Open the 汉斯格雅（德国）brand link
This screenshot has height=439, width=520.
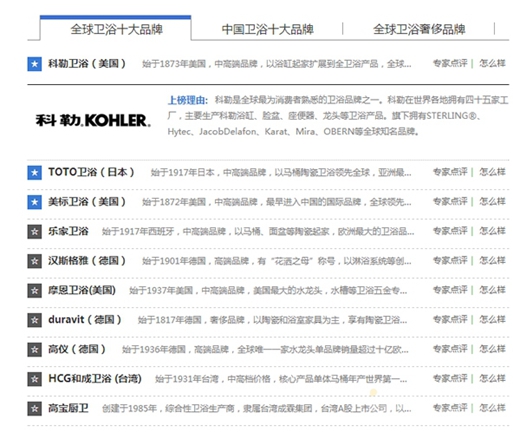click(87, 260)
